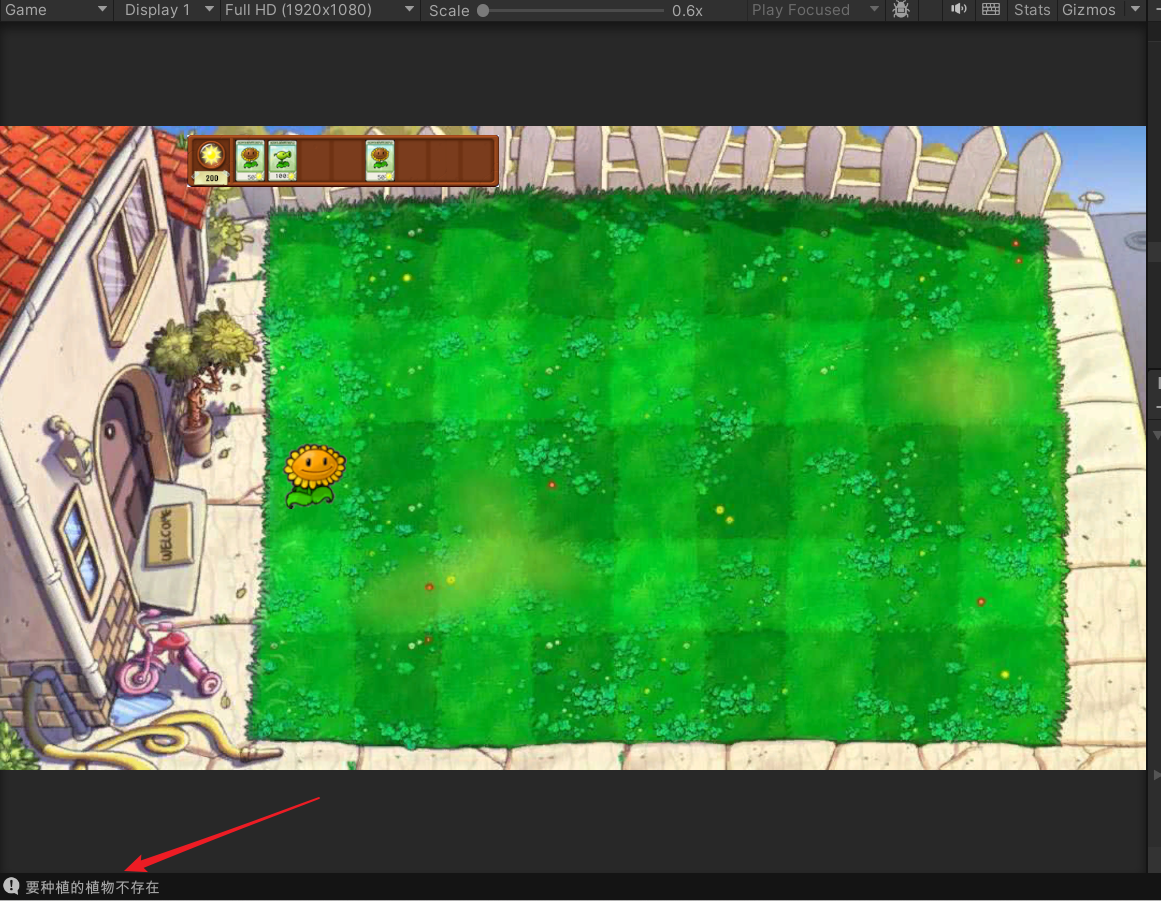
Task: Click the Scale slider handle
Action: point(483,10)
